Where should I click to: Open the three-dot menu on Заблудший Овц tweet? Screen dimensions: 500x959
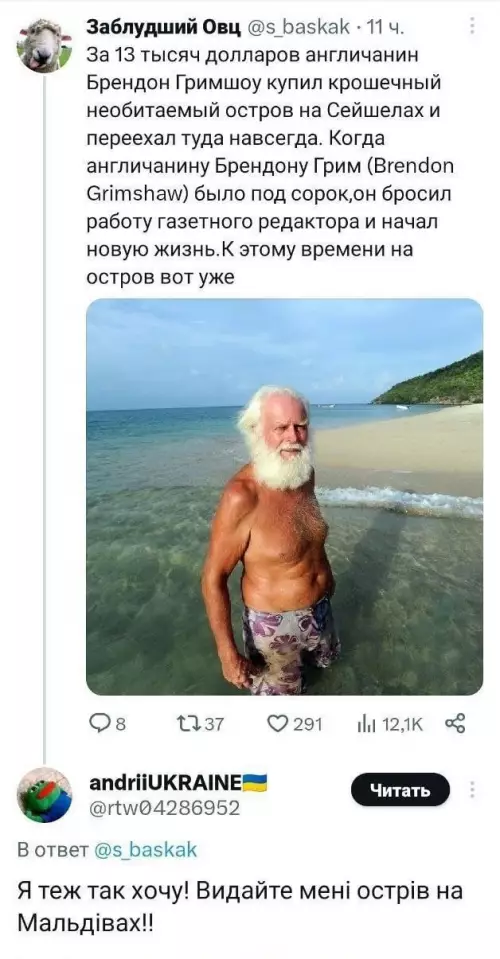pos(472,26)
